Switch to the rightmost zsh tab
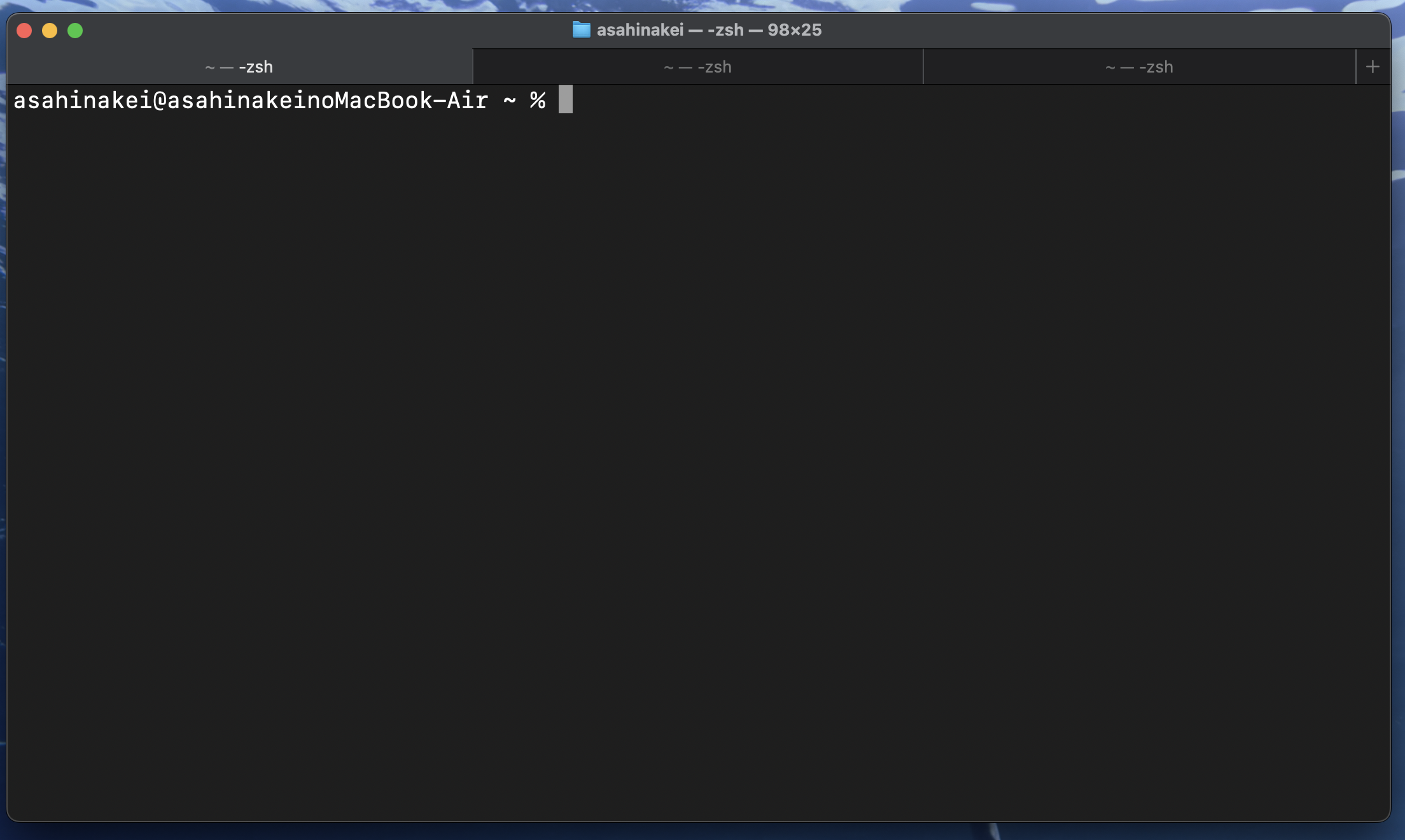This screenshot has height=840, width=1405. coord(1139,67)
